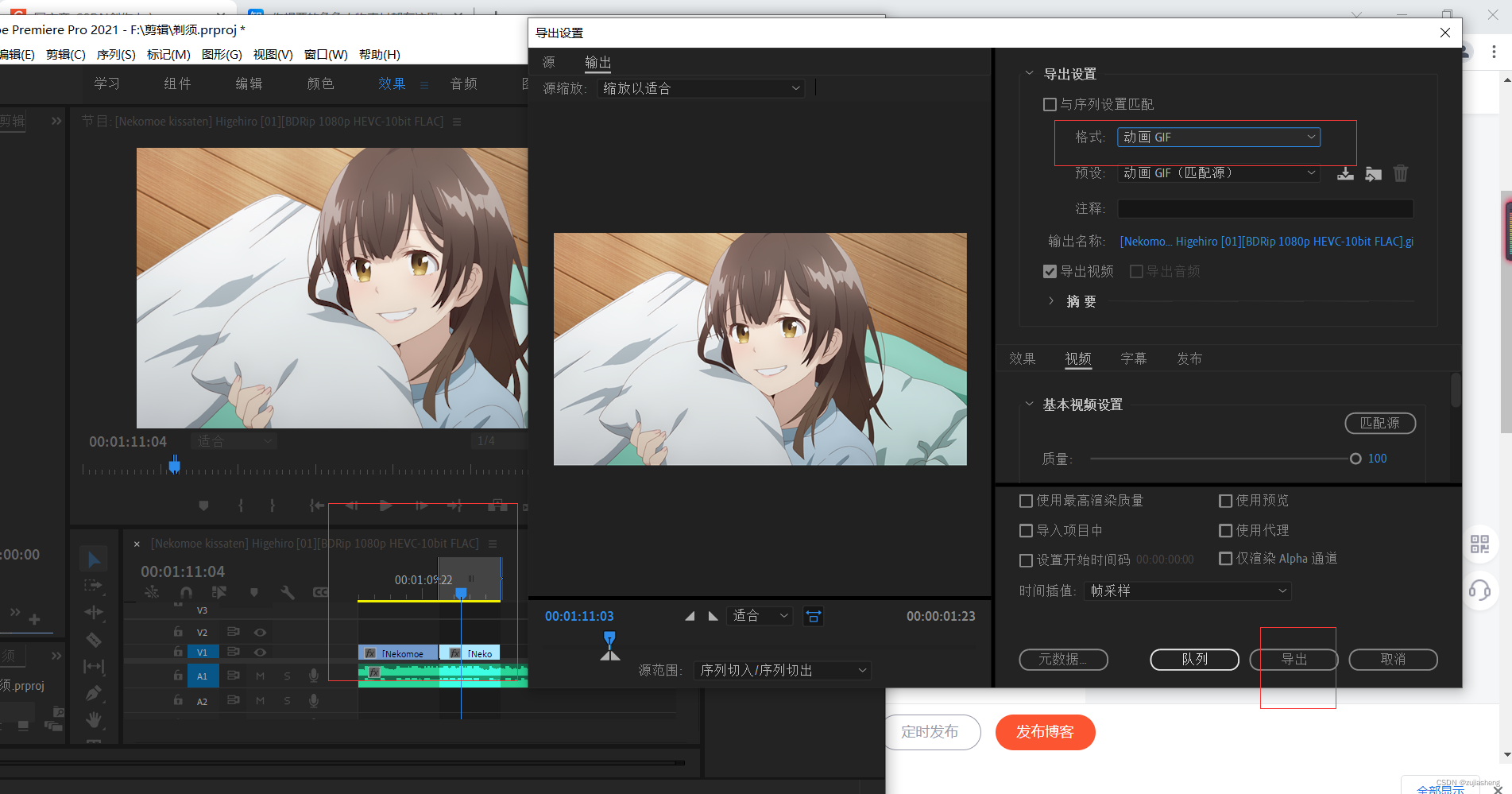This screenshot has width=1512, height=794.
Task: Click Mark In in Program monitor
Action: [x=241, y=505]
